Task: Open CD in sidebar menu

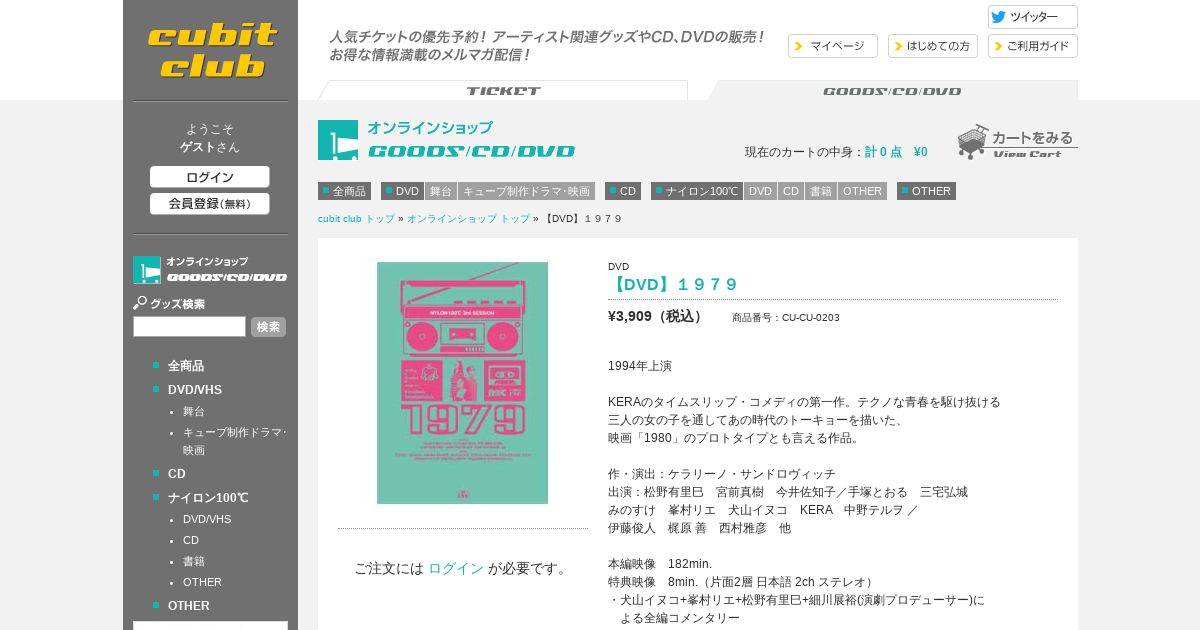Action: tap(177, 474)
